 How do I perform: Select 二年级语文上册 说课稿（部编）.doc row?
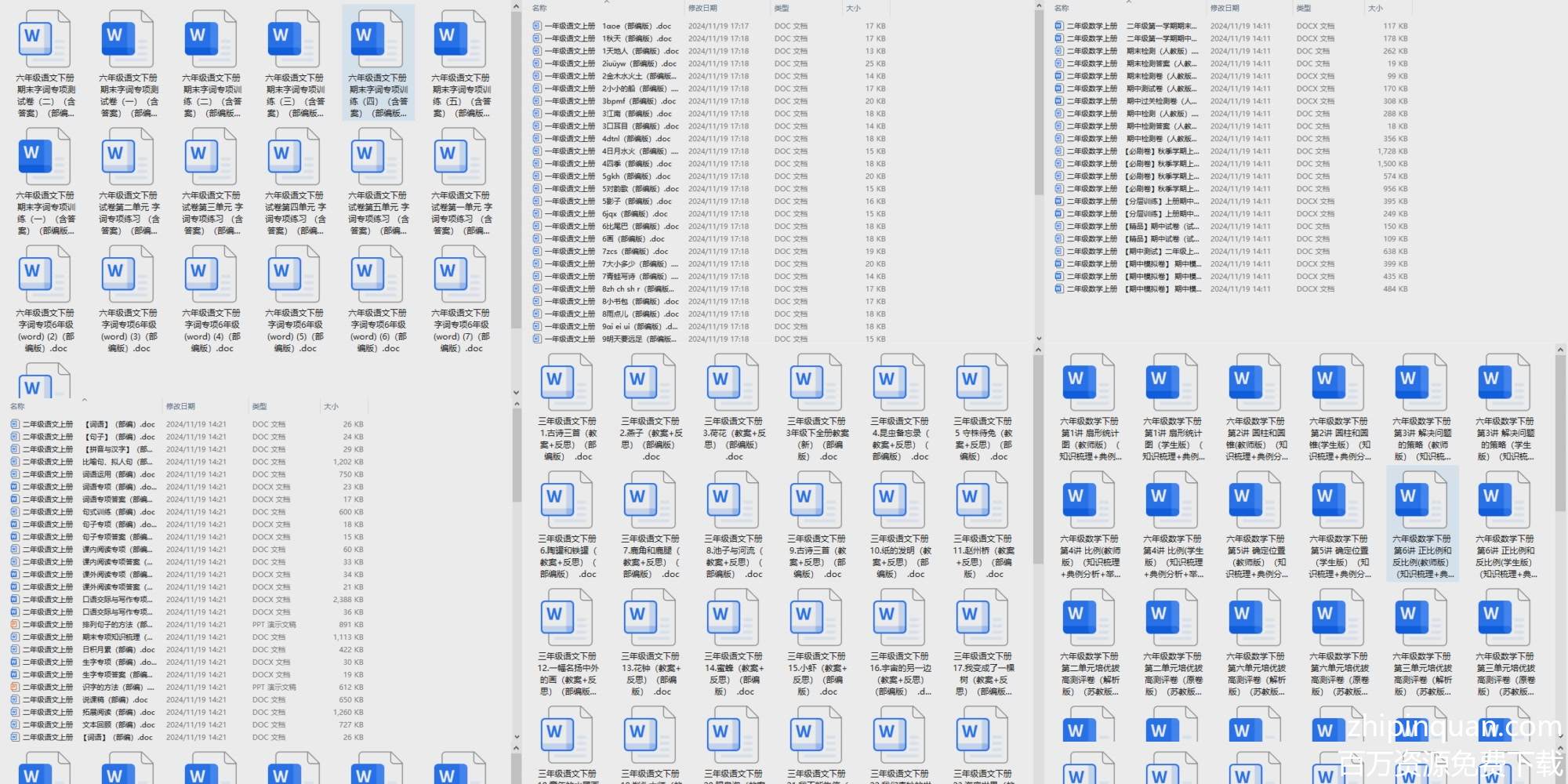[187, 700]
